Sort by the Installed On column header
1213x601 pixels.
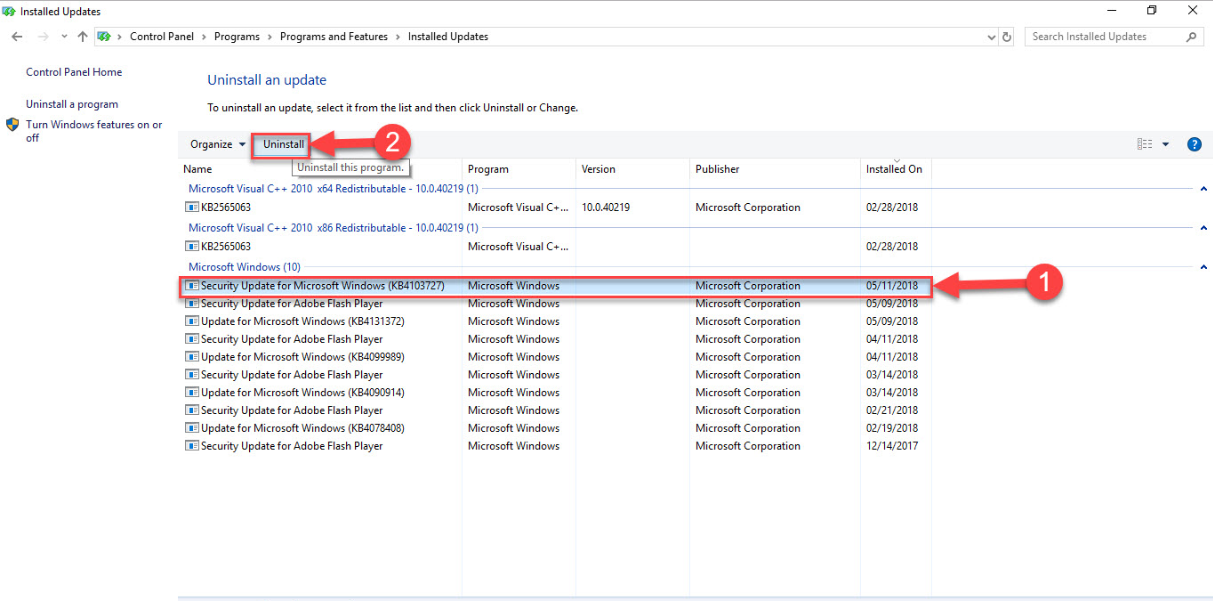[895, 169]
